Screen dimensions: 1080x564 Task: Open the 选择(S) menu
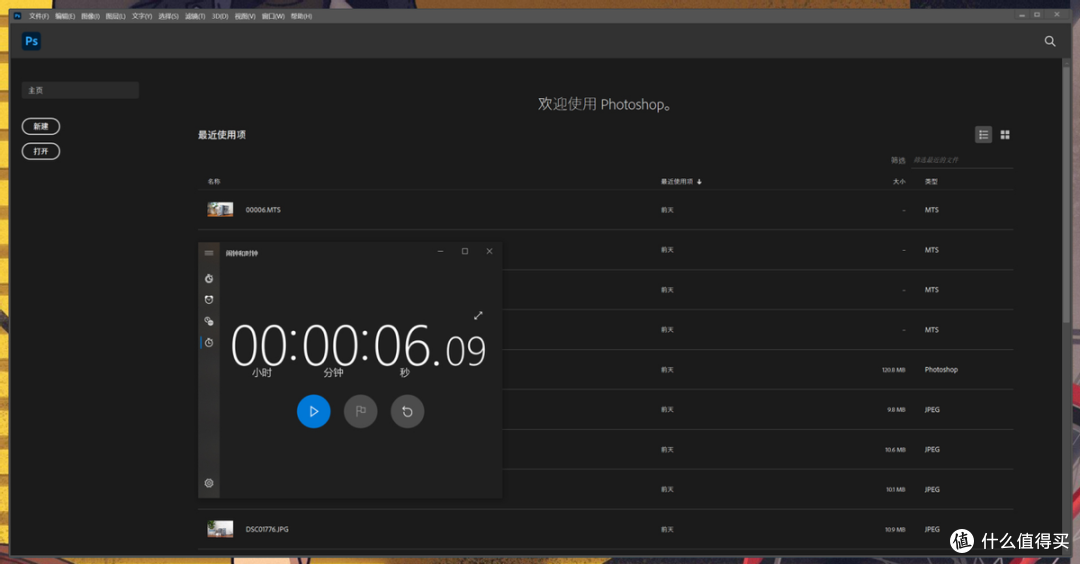point(168,16)
